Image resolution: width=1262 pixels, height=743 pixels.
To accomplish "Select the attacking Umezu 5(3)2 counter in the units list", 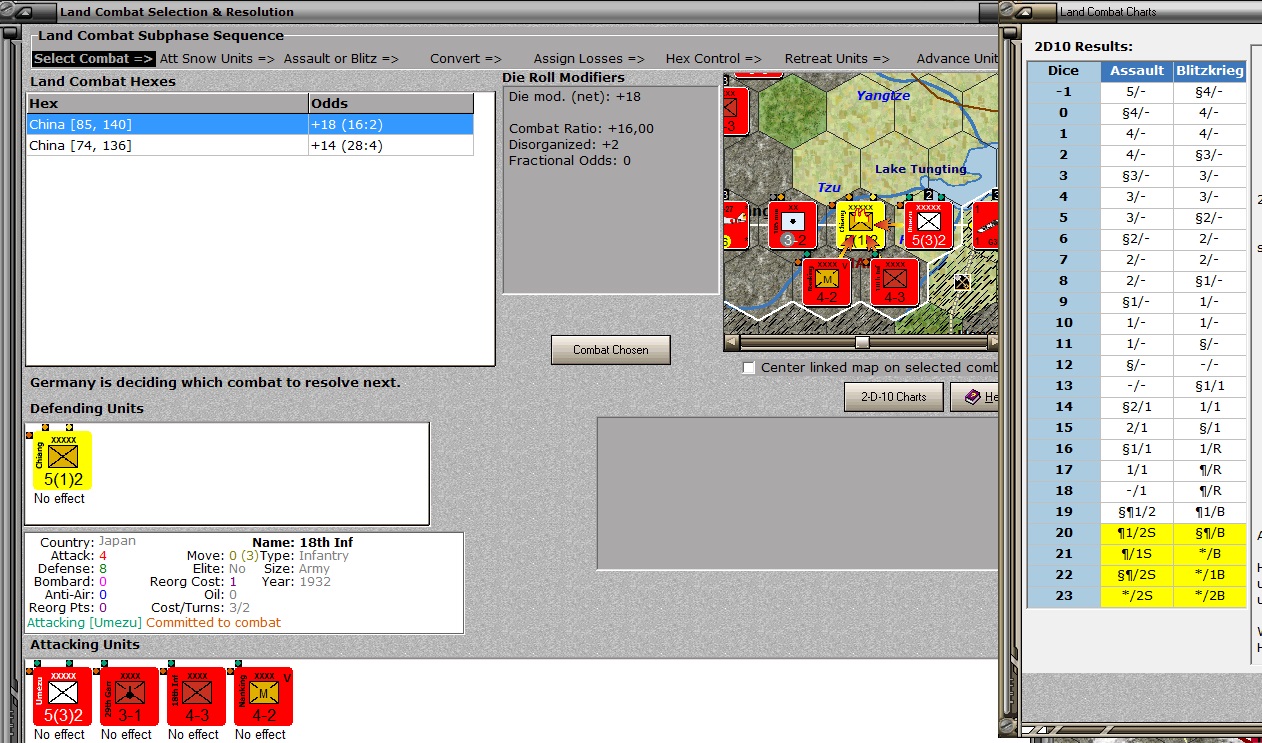I will coord(62,696).
